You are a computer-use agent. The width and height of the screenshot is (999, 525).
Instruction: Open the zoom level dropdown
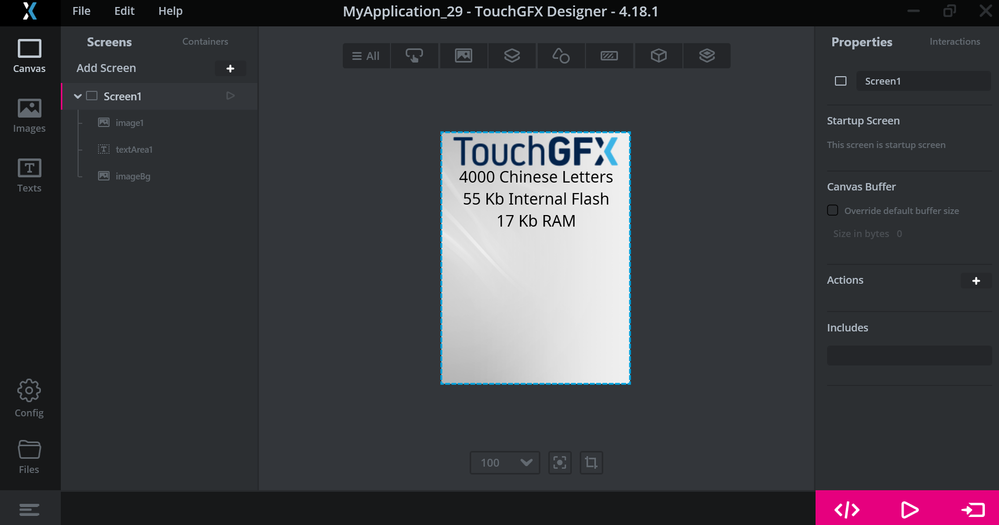505,463
